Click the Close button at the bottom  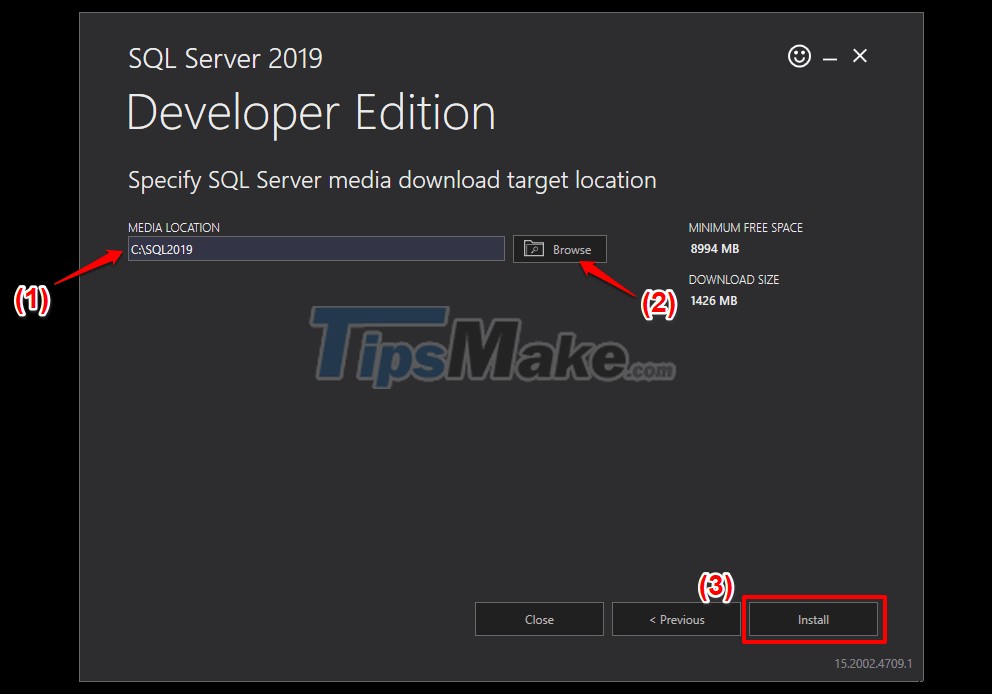point(539,619)
